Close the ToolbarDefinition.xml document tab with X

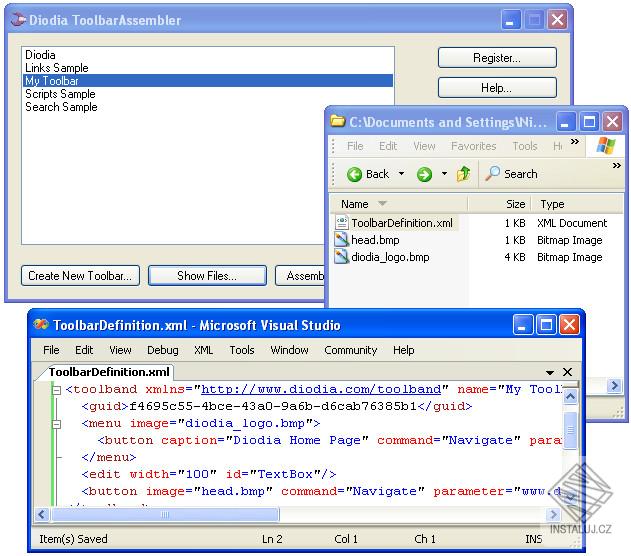[567, 372]
